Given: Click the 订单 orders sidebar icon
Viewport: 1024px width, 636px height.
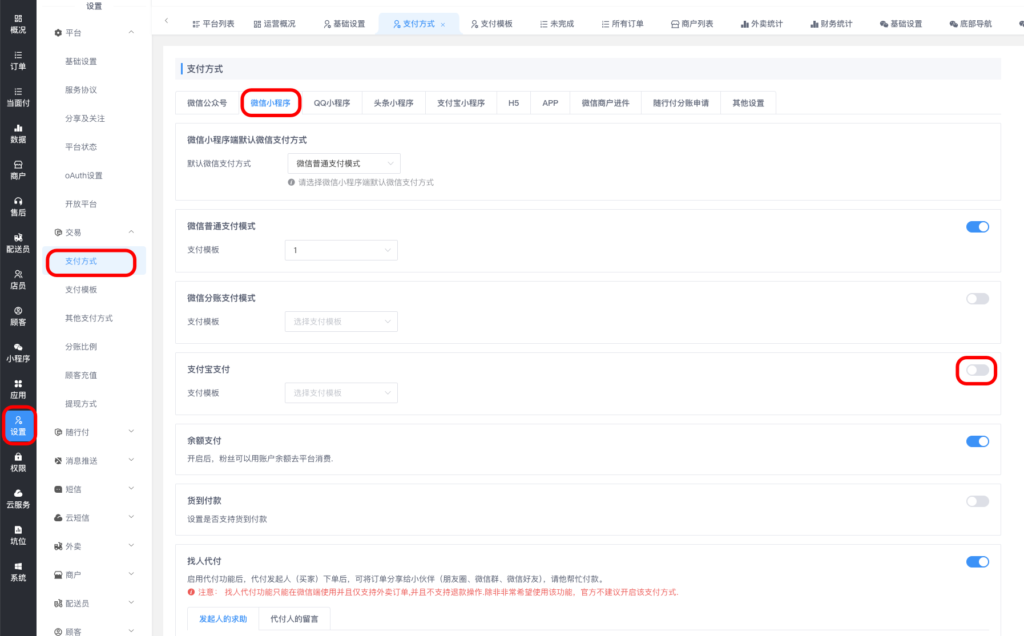Looking at the screenshot, I should coord(18,60).
